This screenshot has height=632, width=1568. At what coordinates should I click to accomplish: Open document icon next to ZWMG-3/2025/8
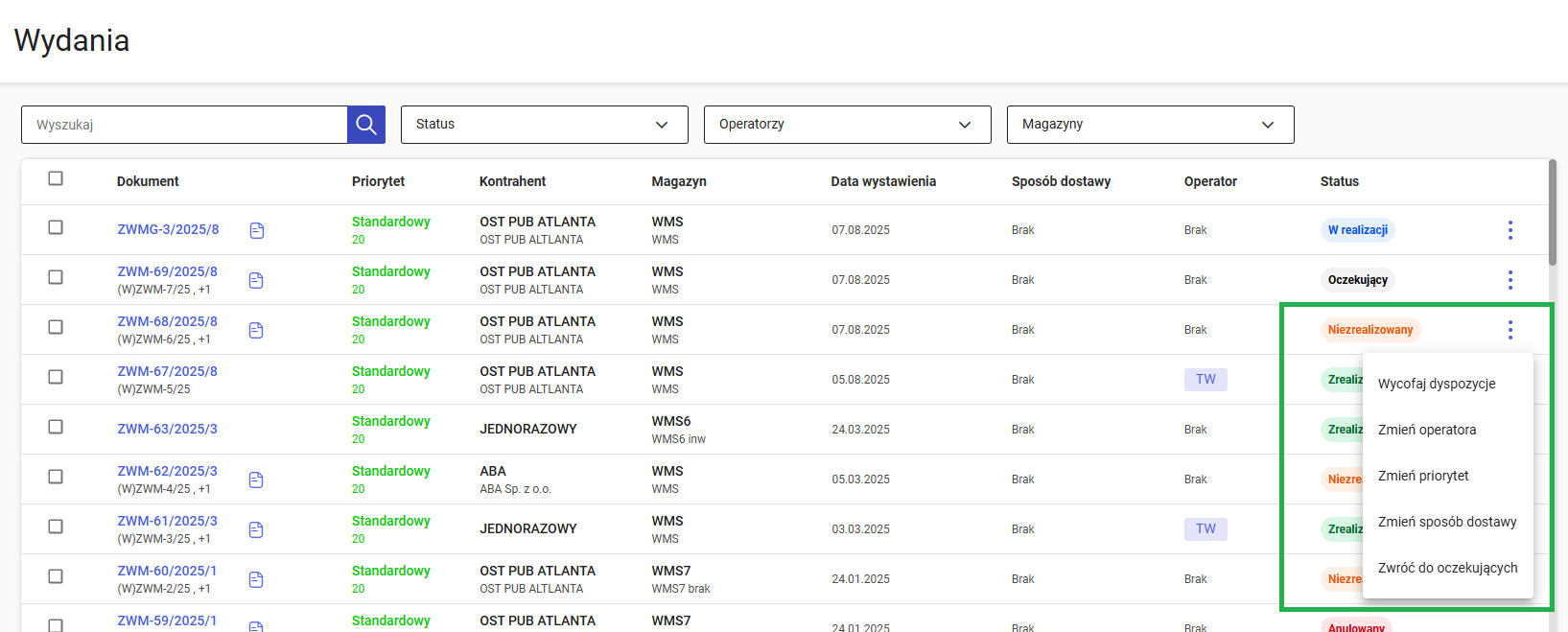tap(257, 230)
